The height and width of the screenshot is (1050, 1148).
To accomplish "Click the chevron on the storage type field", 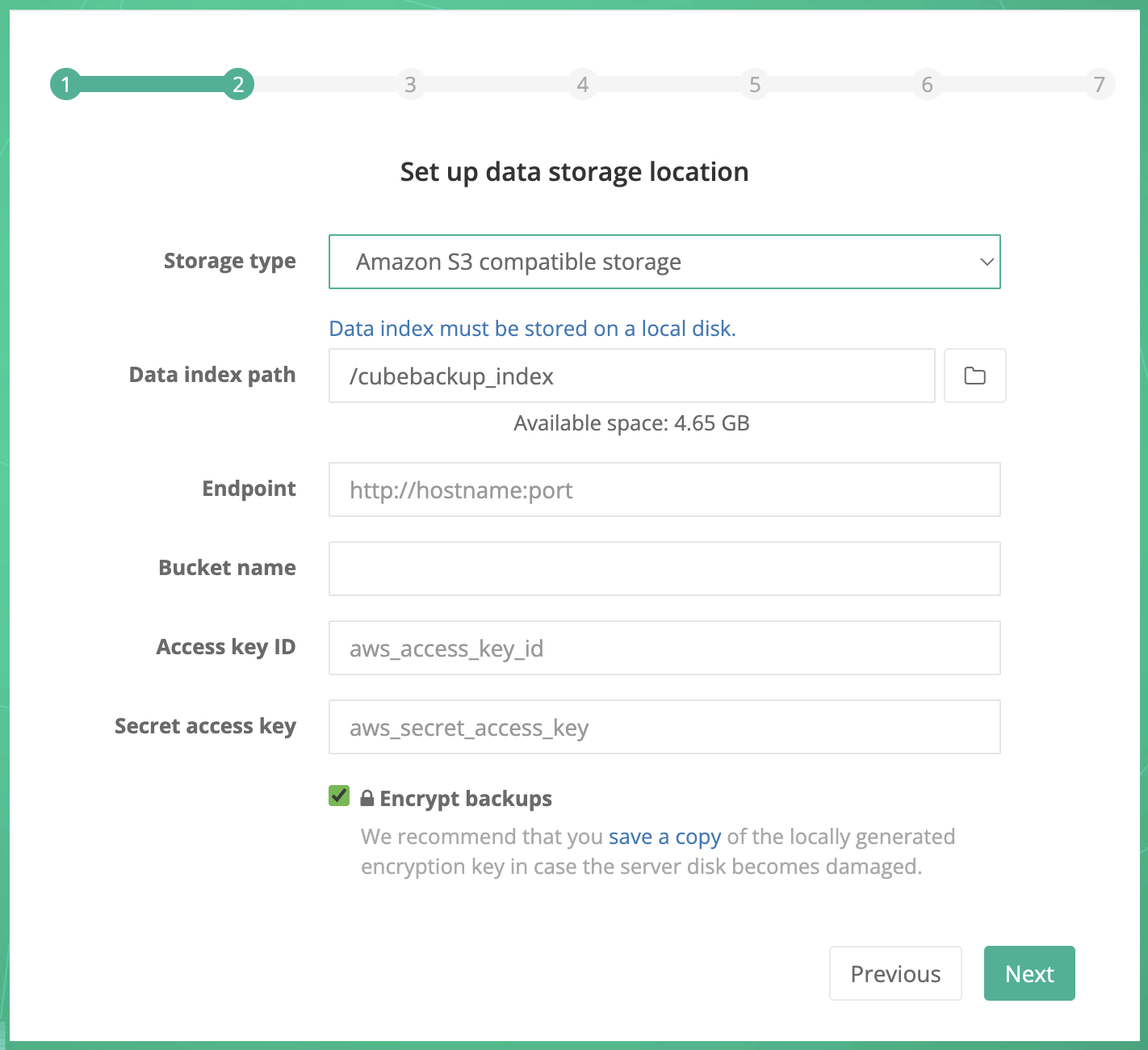I will pyautogui.click(x=986, y=262).
